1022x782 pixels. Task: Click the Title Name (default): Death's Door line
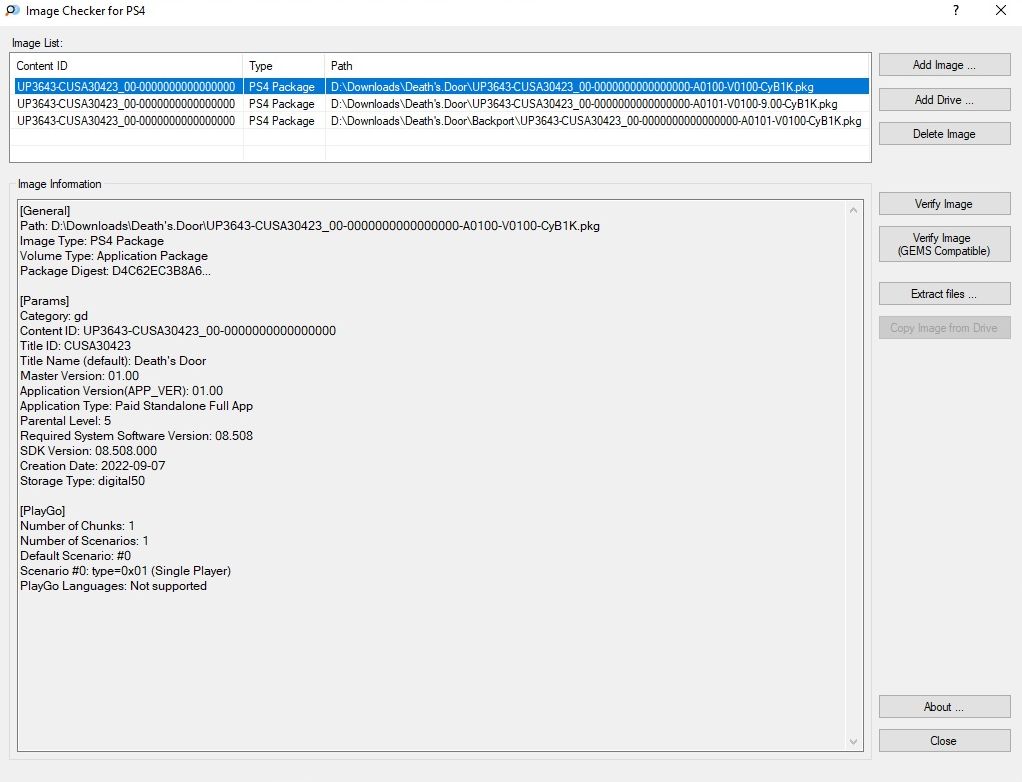pyautogui.click(x=113, y=361)
